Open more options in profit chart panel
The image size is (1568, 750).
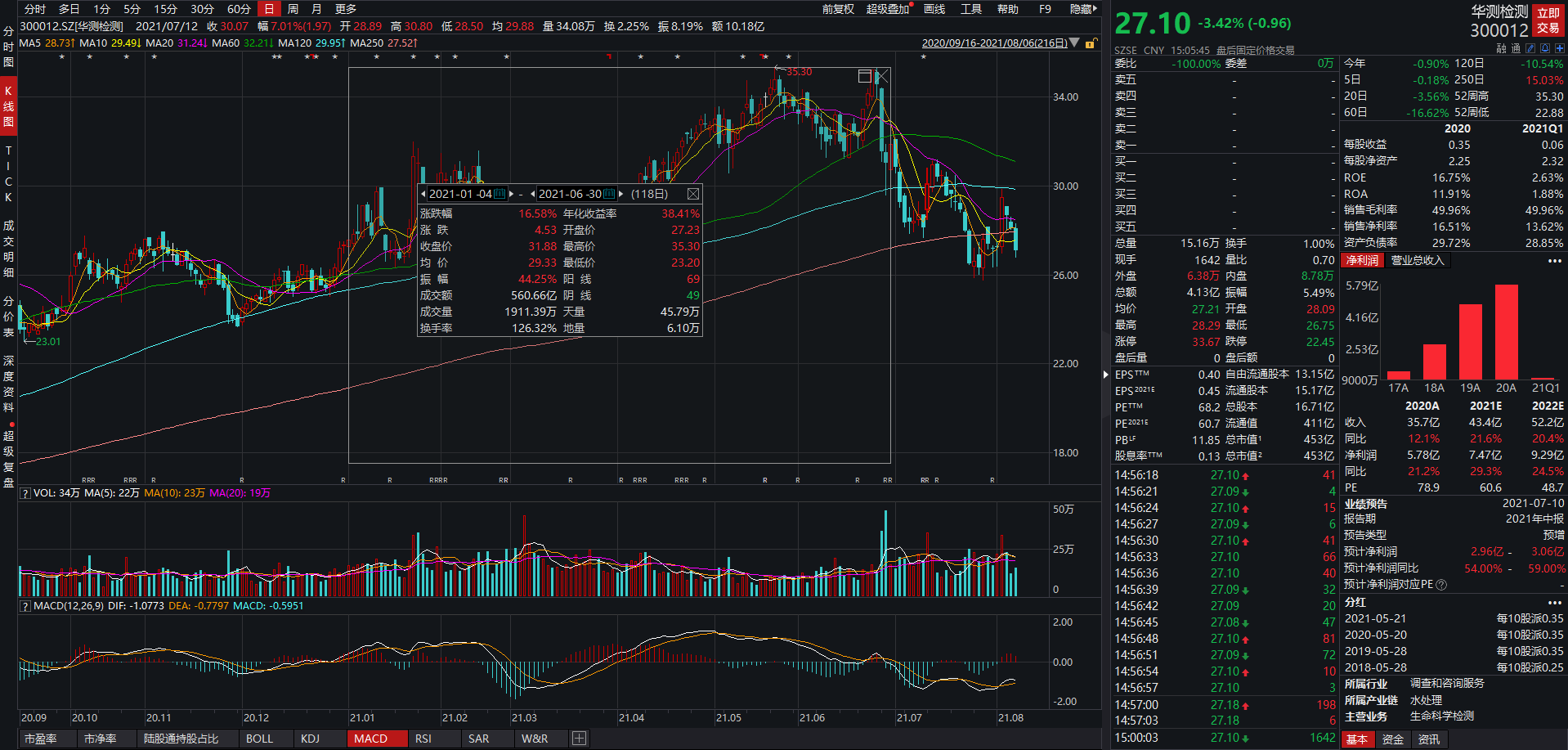click(1555, 261)
